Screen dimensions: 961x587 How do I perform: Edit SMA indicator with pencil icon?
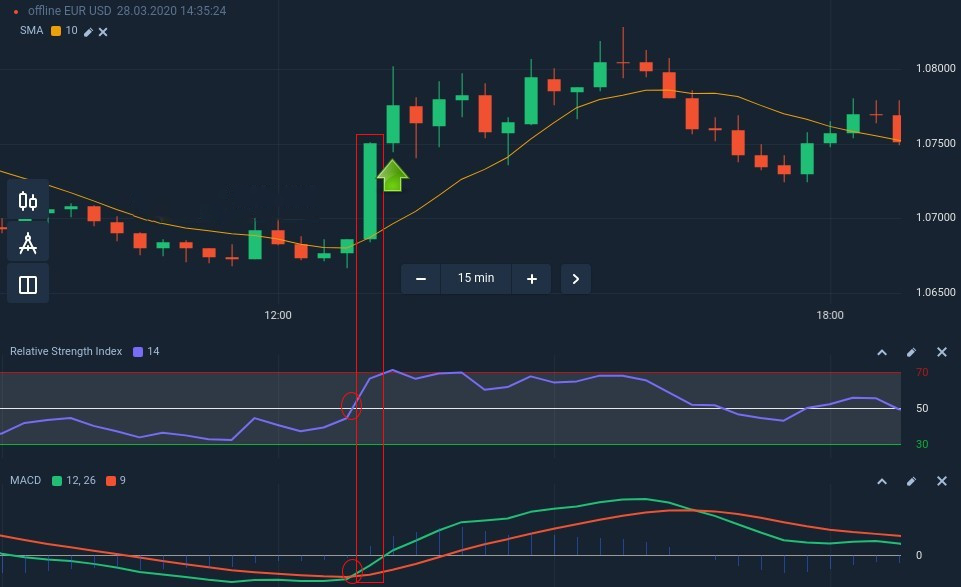coord(88,32)
